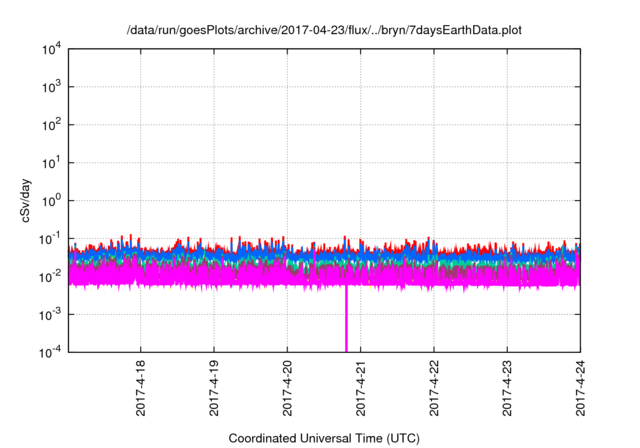
Task: Click the plot title file path
Action: point(324,30)
